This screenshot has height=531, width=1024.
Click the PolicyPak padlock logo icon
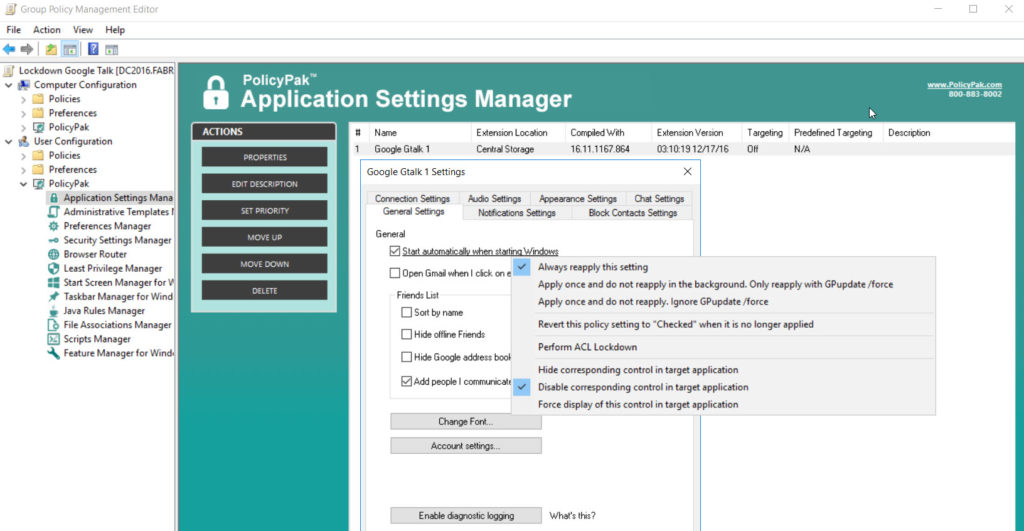pos(216,92)
